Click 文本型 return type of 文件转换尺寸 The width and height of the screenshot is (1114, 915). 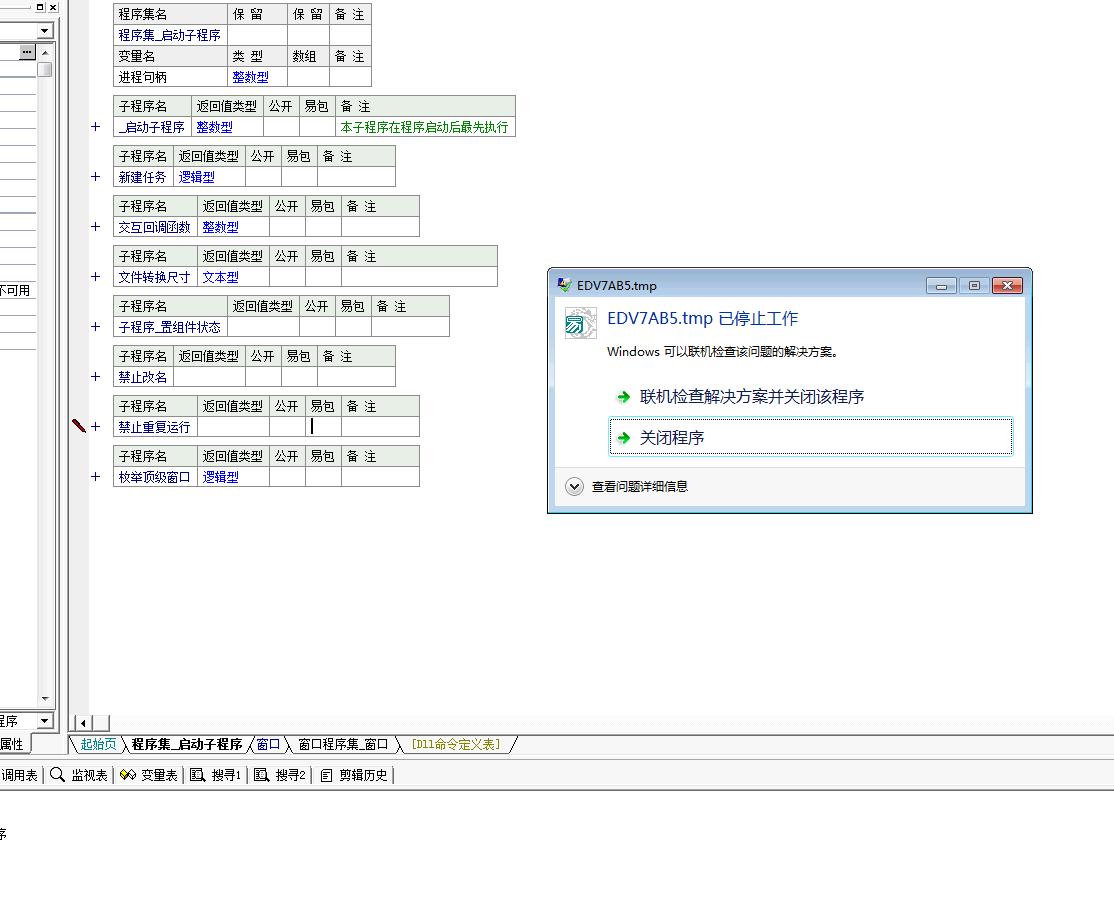coord(220,277)
